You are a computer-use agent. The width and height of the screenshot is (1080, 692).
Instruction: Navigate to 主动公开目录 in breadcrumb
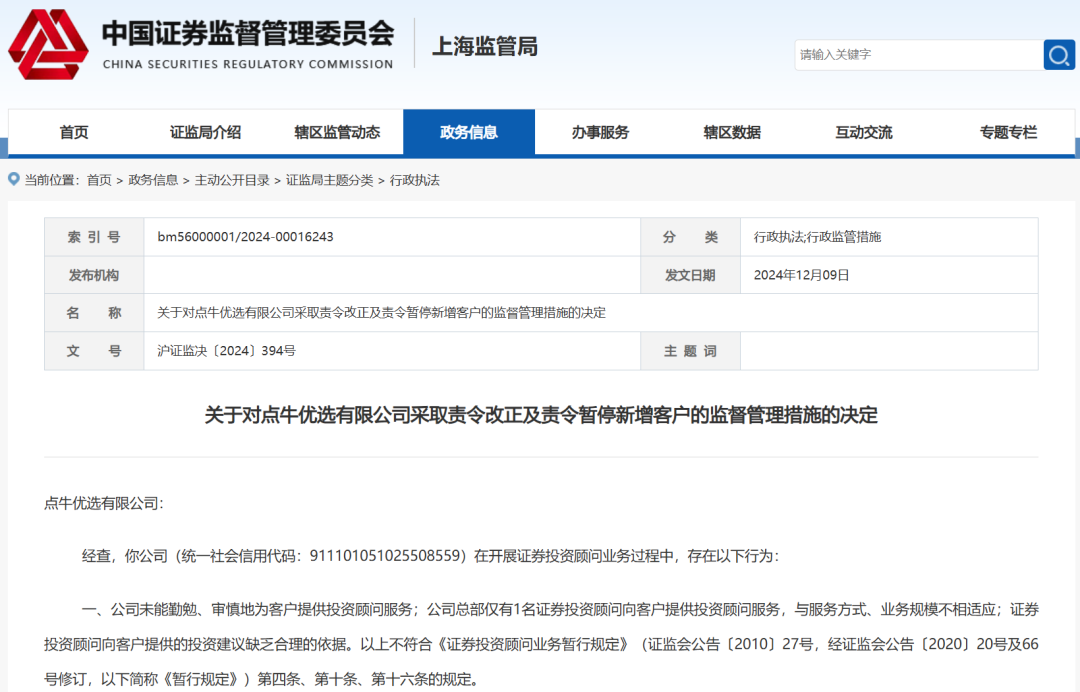[x=232, y=180]
